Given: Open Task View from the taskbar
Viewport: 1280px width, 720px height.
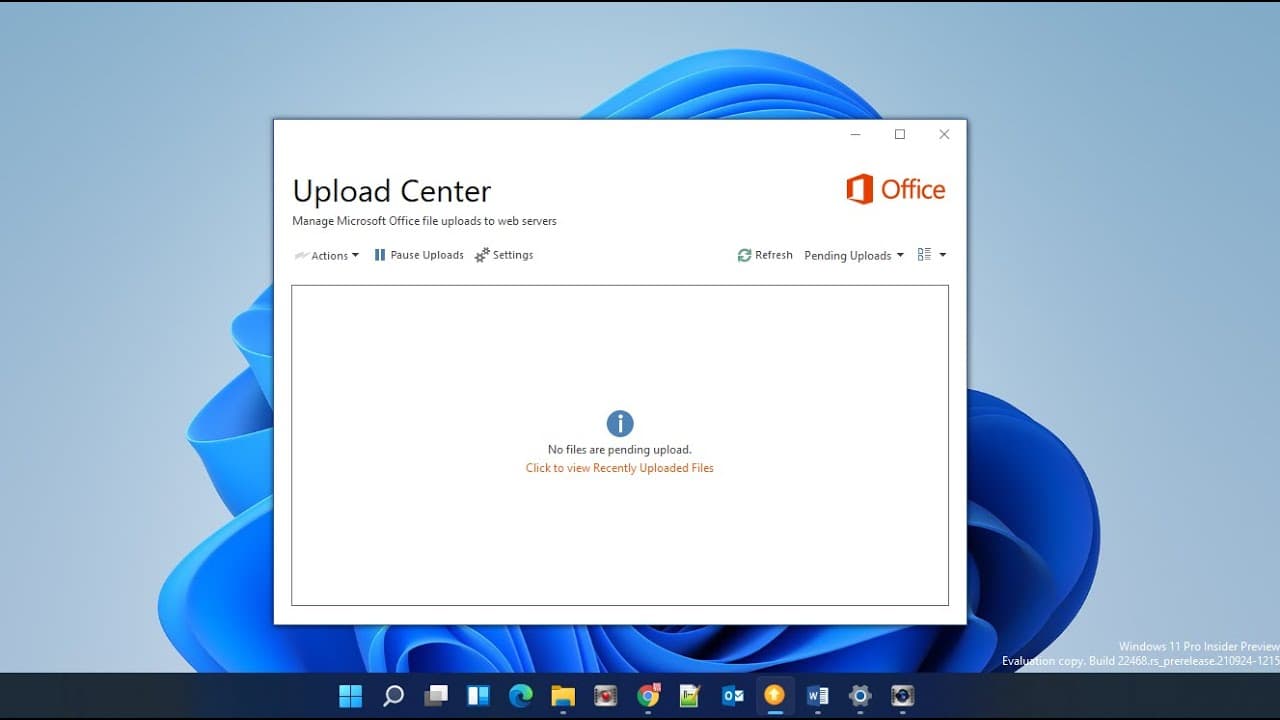Looking at the screenshot, I should (x=436, y=696).
